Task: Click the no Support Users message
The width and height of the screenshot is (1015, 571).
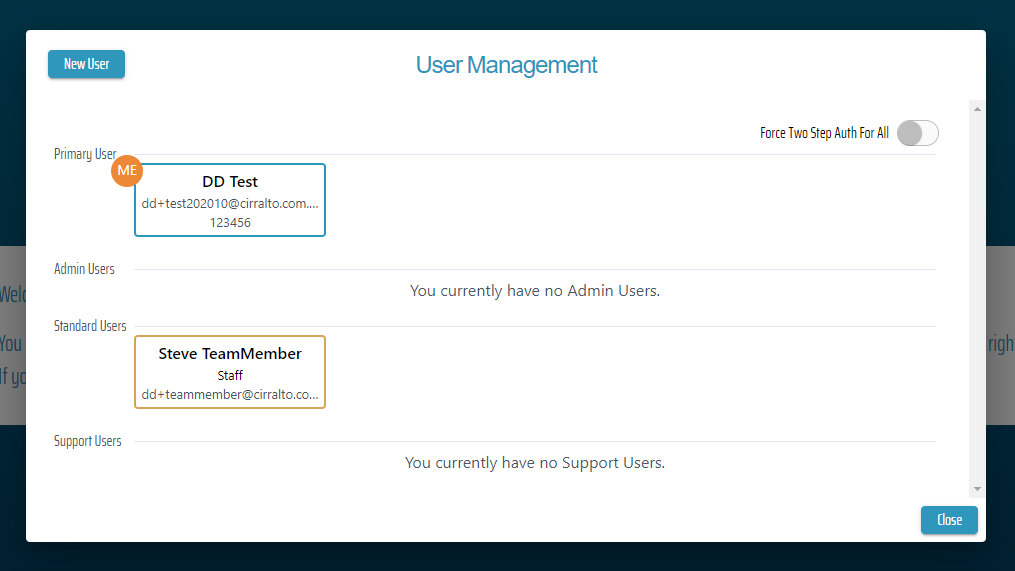Action: click(x=535, y=463)
